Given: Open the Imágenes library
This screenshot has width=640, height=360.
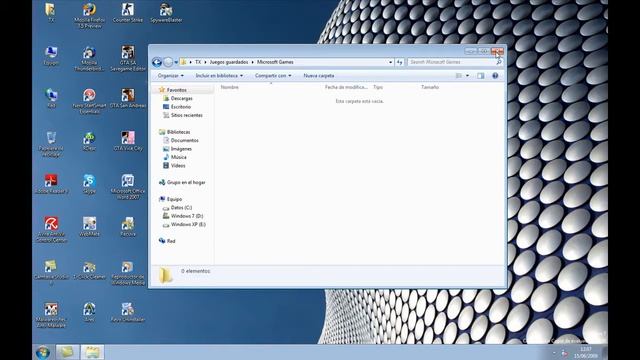Looking at the screenshot, I should [x=181, y=149].
